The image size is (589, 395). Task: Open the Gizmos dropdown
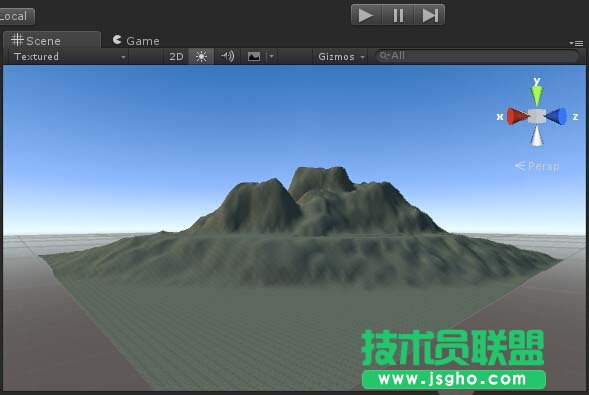click(x=341, y=57)
